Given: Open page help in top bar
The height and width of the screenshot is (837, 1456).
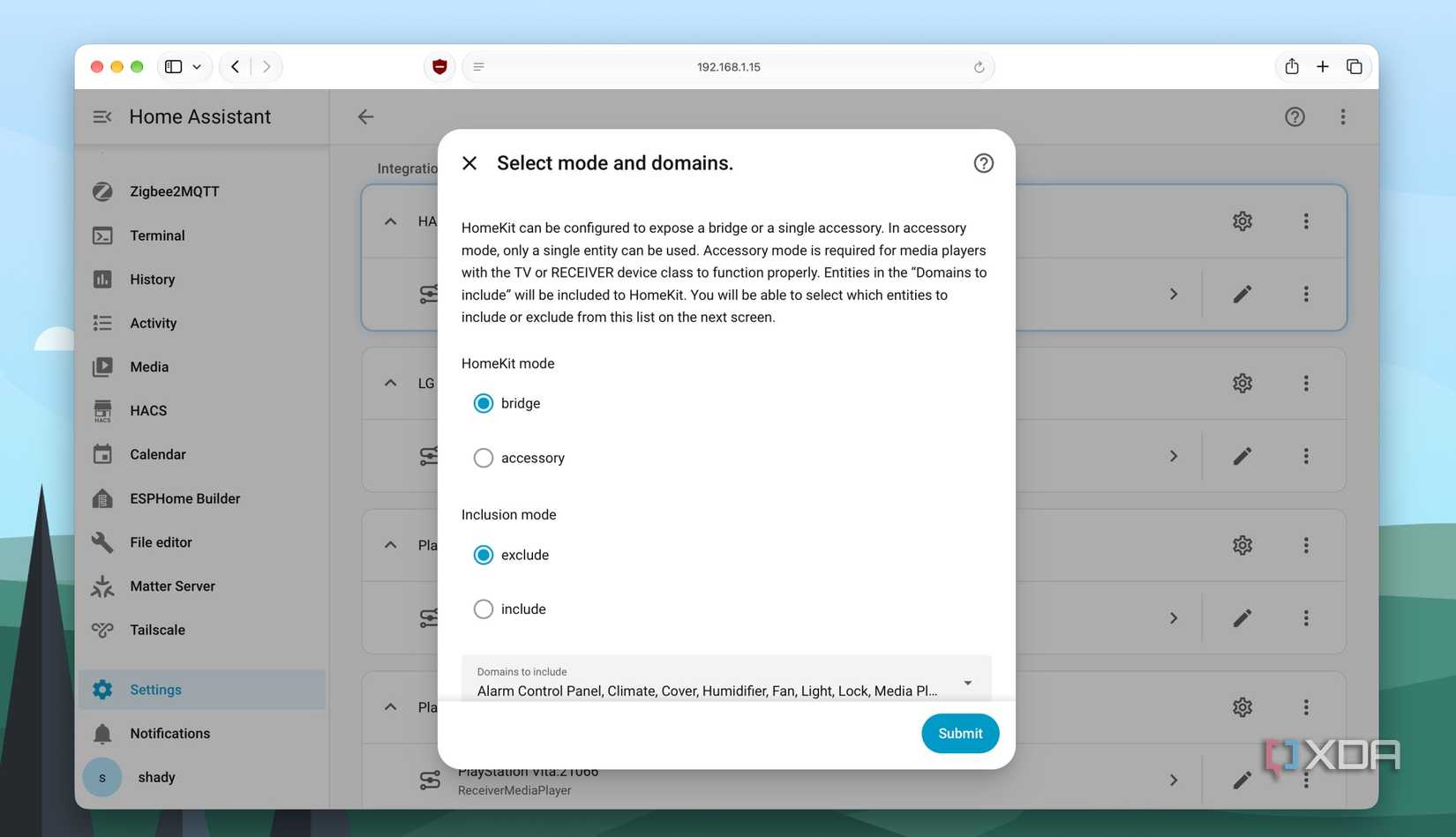Looking at the screenshot, I should click(1295, 116).
